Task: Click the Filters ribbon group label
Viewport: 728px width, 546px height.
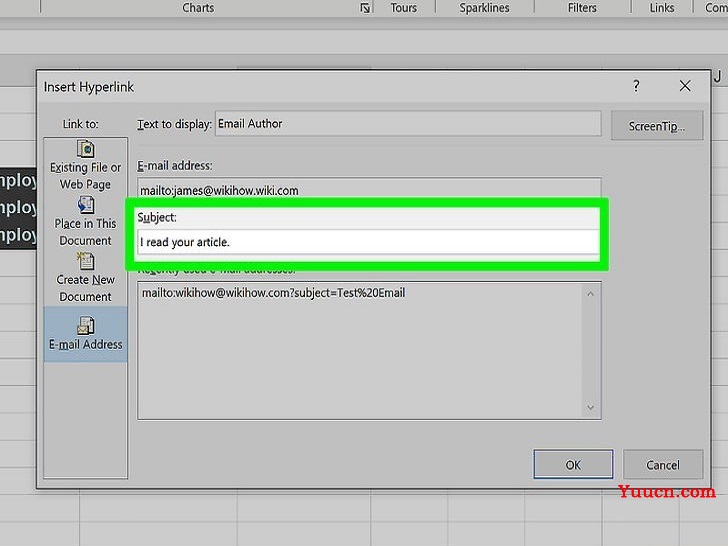Action: [582, 8]
